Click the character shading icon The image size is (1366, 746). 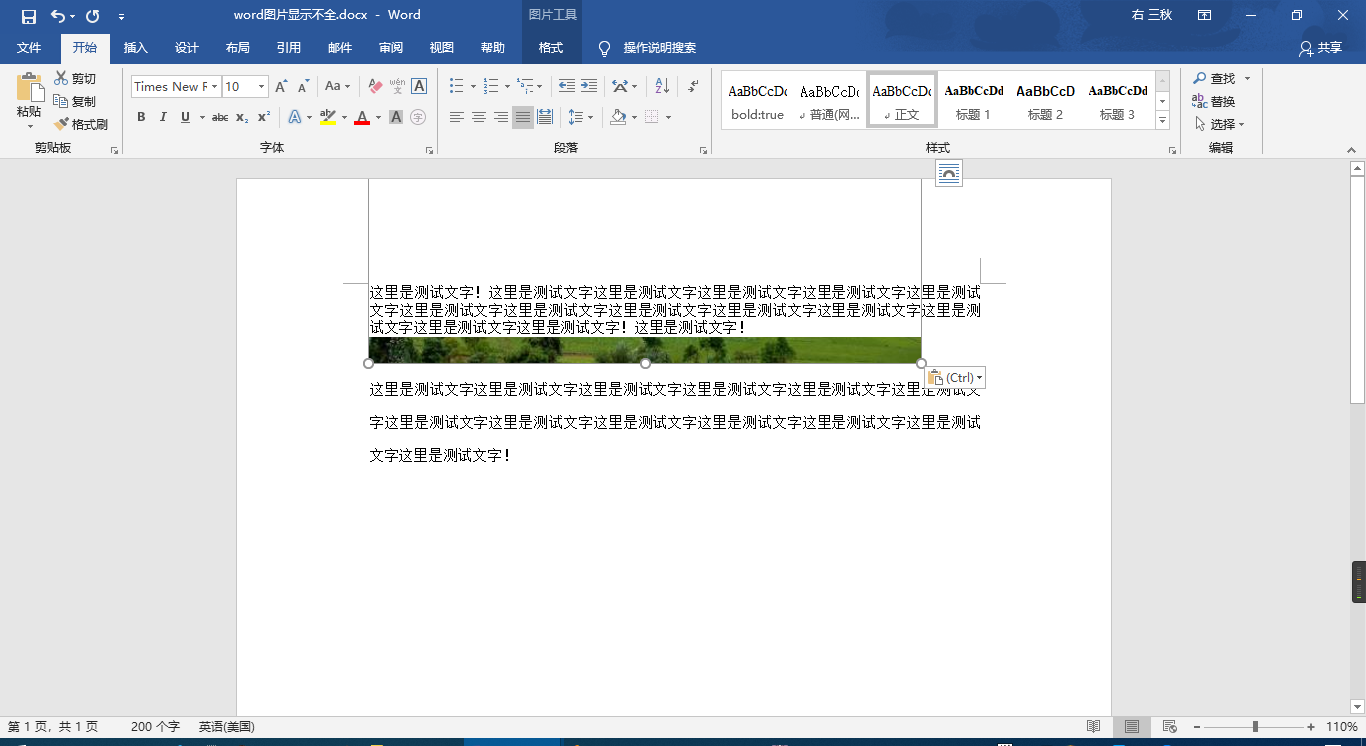(396, 117)
